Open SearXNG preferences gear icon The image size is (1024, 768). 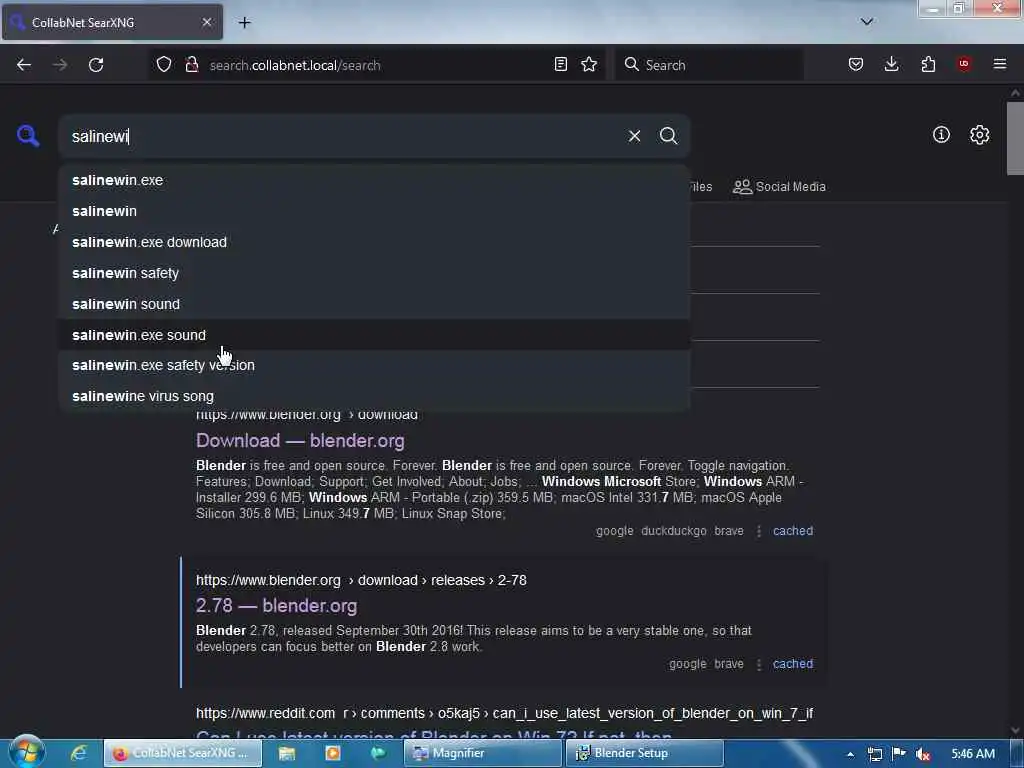pyautogui.click(x=979, y=135)
